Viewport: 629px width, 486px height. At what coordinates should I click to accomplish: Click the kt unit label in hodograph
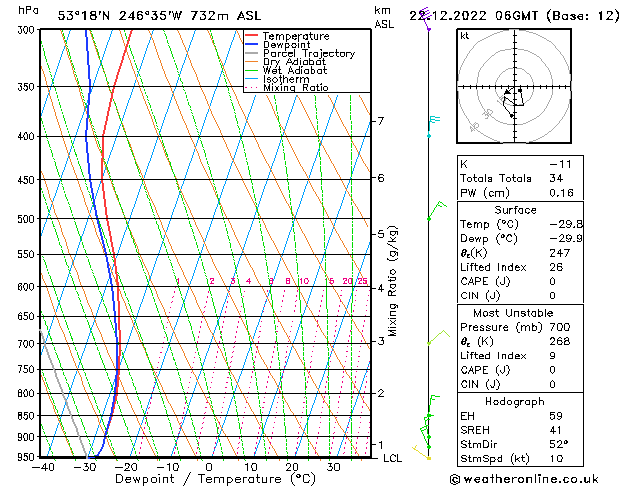click(x=465, y=36)
